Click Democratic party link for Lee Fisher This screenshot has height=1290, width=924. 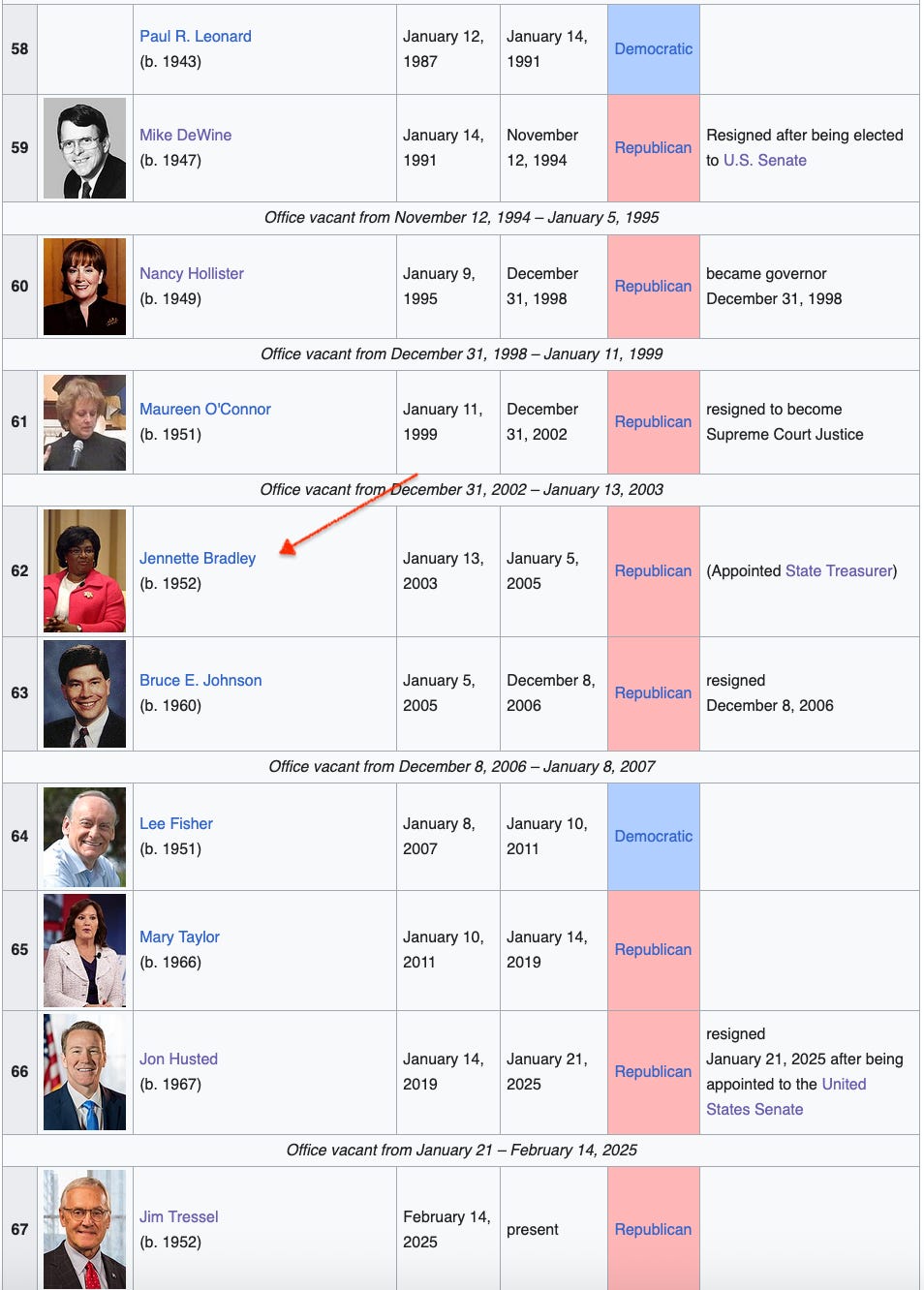[x=654, y=836]
